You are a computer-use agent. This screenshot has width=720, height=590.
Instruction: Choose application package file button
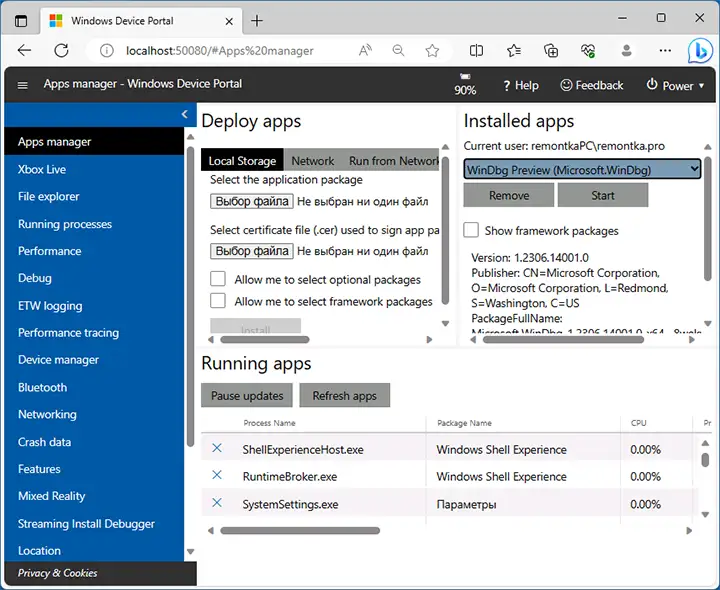pyautogui.click(x=252, y=201)
